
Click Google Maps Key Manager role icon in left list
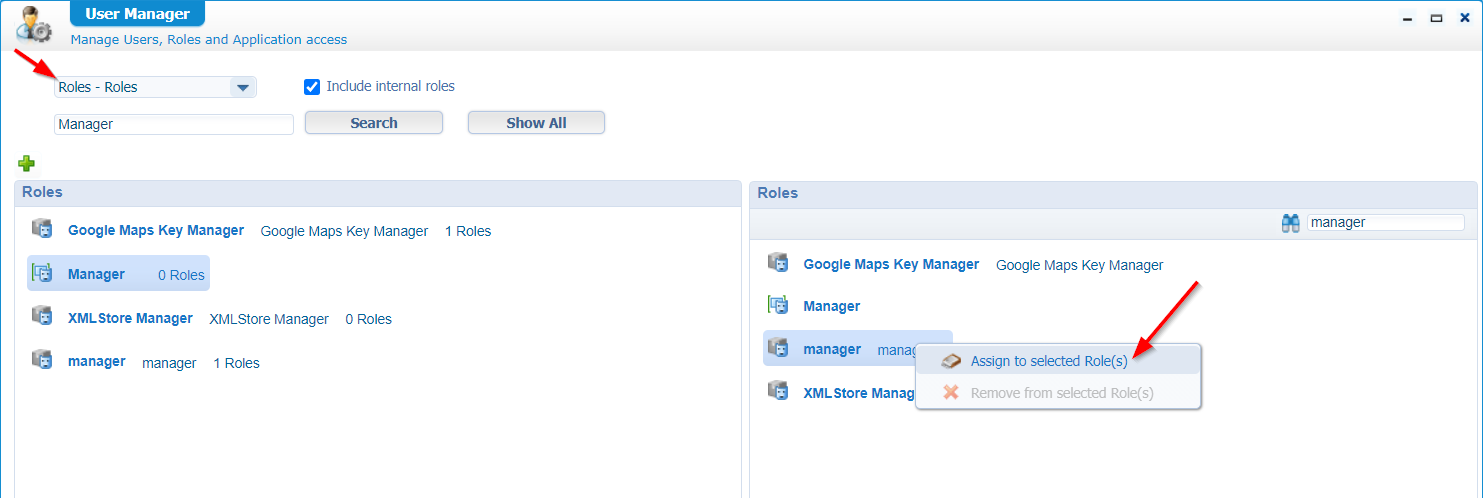(42, 230)
